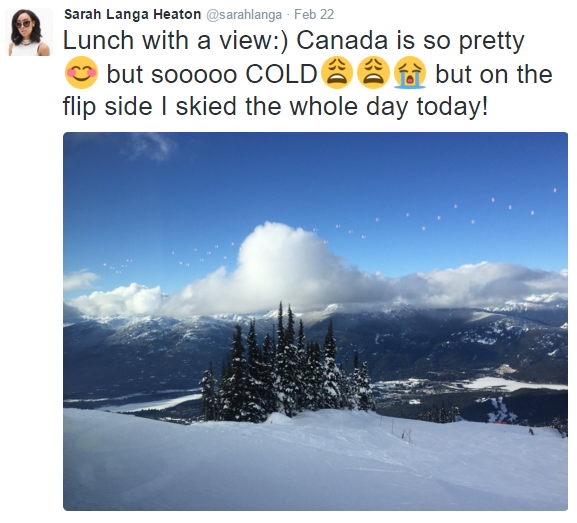The image size is (577, 523).
Task: Open the Sarah Langa Heaton display name link
Action: coord(132,14)
